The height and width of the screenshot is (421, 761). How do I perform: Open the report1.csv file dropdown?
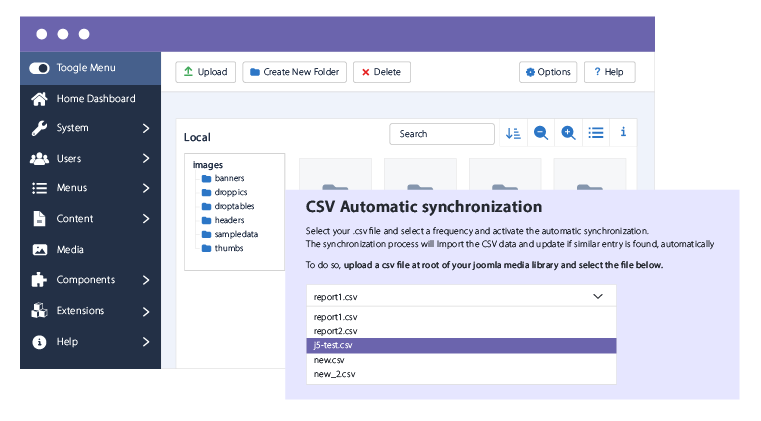461,296
